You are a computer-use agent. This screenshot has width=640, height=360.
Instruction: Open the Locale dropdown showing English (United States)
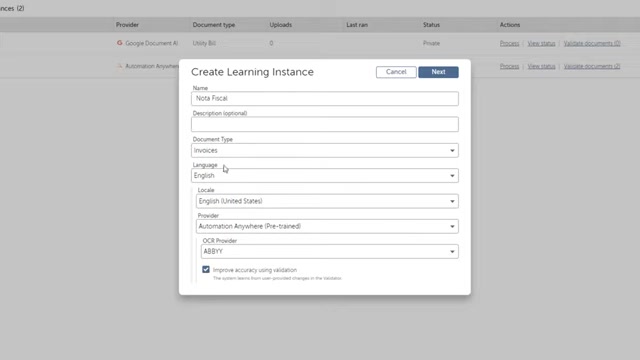tap(327, 201)
